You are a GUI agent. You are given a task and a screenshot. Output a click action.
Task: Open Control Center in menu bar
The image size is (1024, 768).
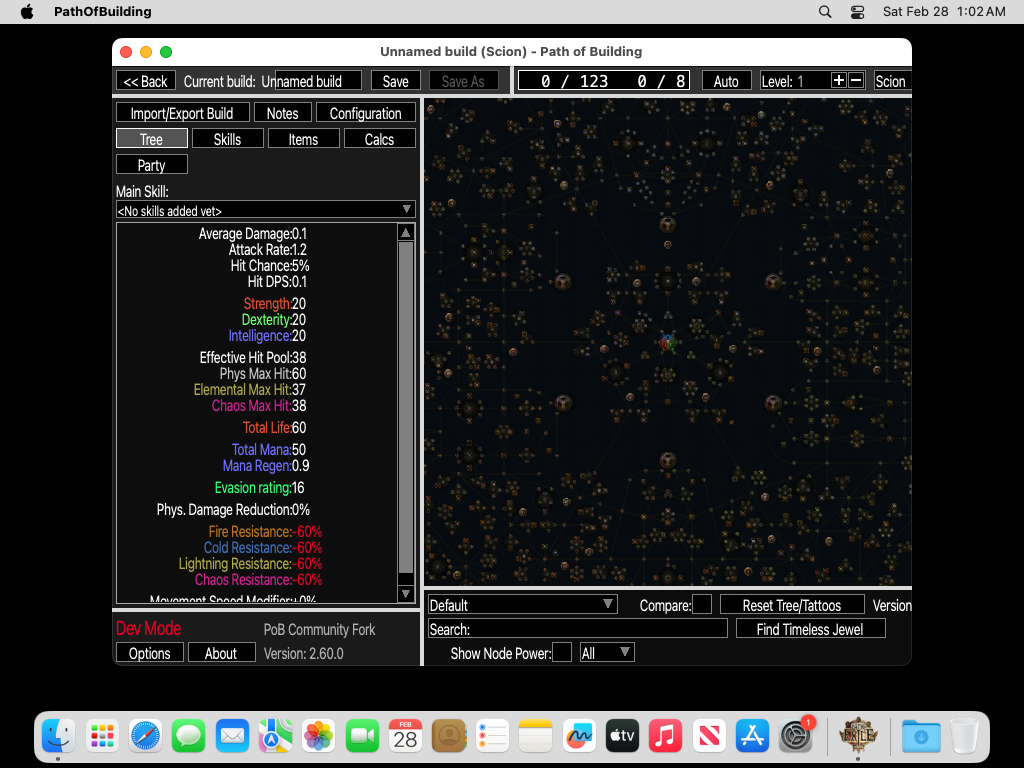[857, 12]
